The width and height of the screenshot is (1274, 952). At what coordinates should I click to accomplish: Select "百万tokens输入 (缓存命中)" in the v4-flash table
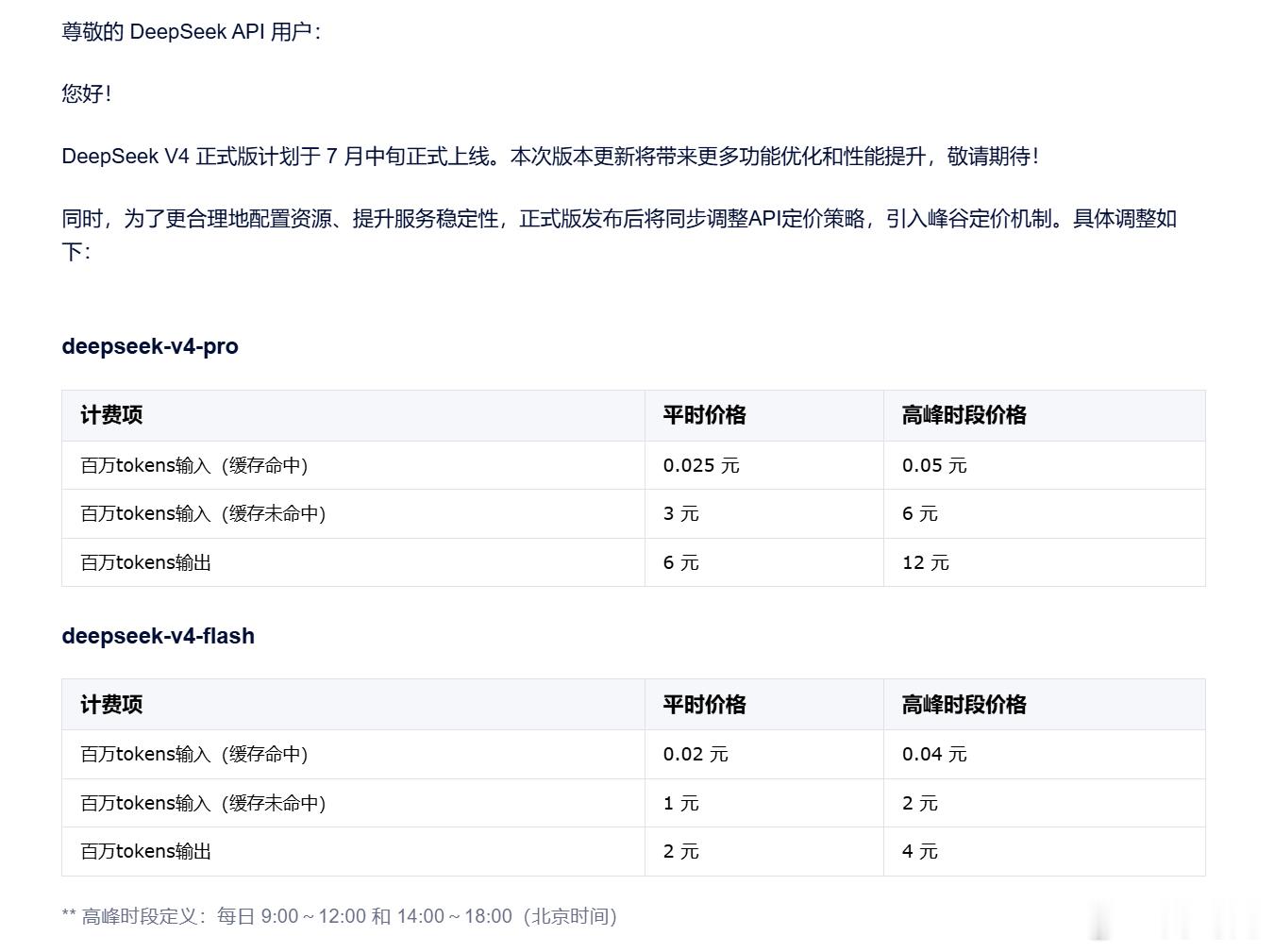[194, 754]
